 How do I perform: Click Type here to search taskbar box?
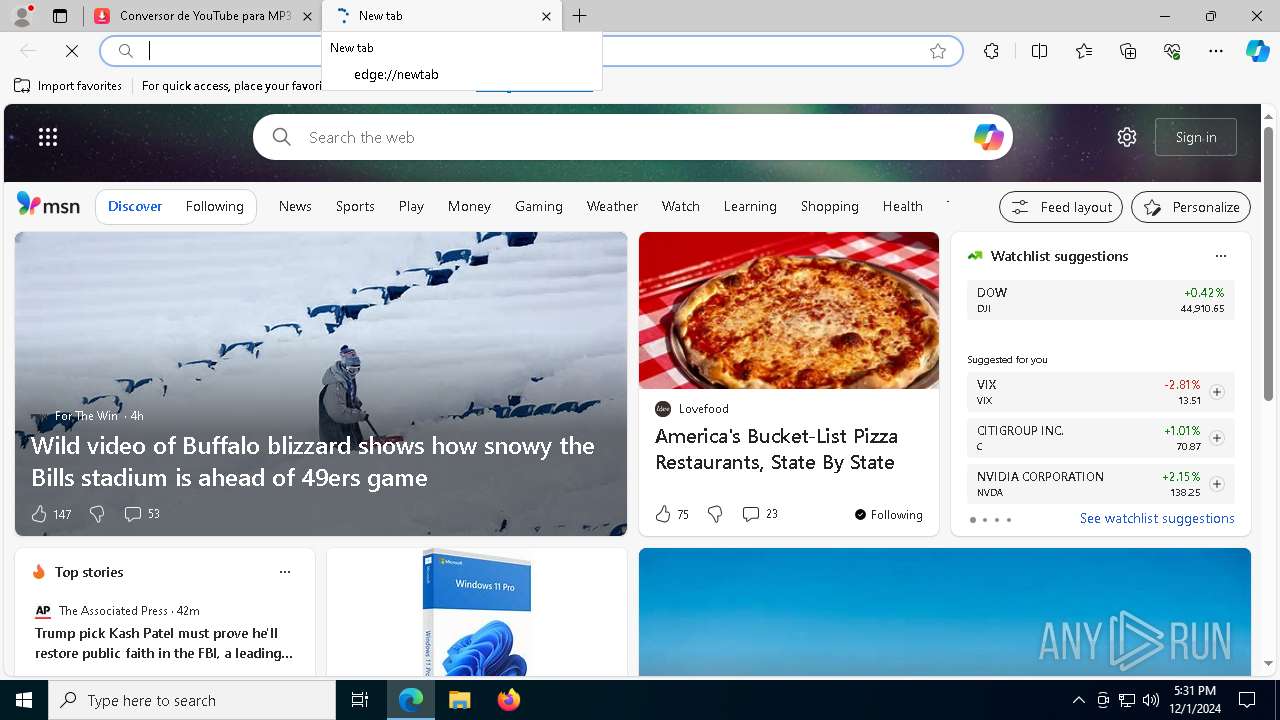[192, 700]
